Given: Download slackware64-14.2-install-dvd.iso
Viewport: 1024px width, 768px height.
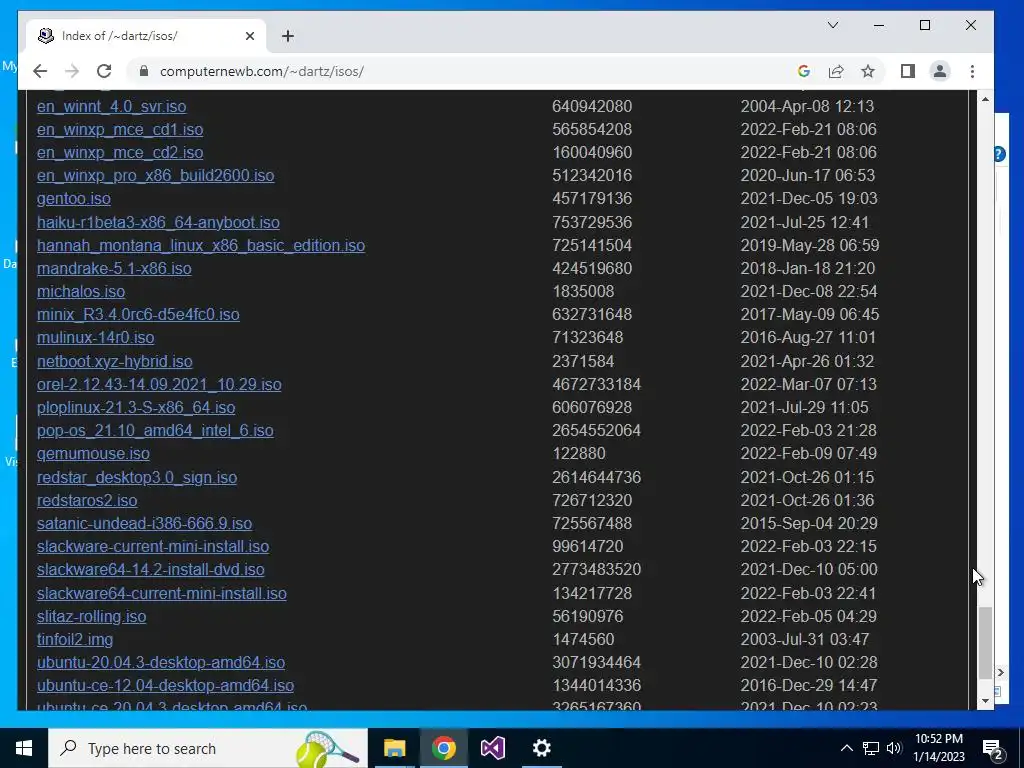Looking at the screenshot, I should point(151,569).
